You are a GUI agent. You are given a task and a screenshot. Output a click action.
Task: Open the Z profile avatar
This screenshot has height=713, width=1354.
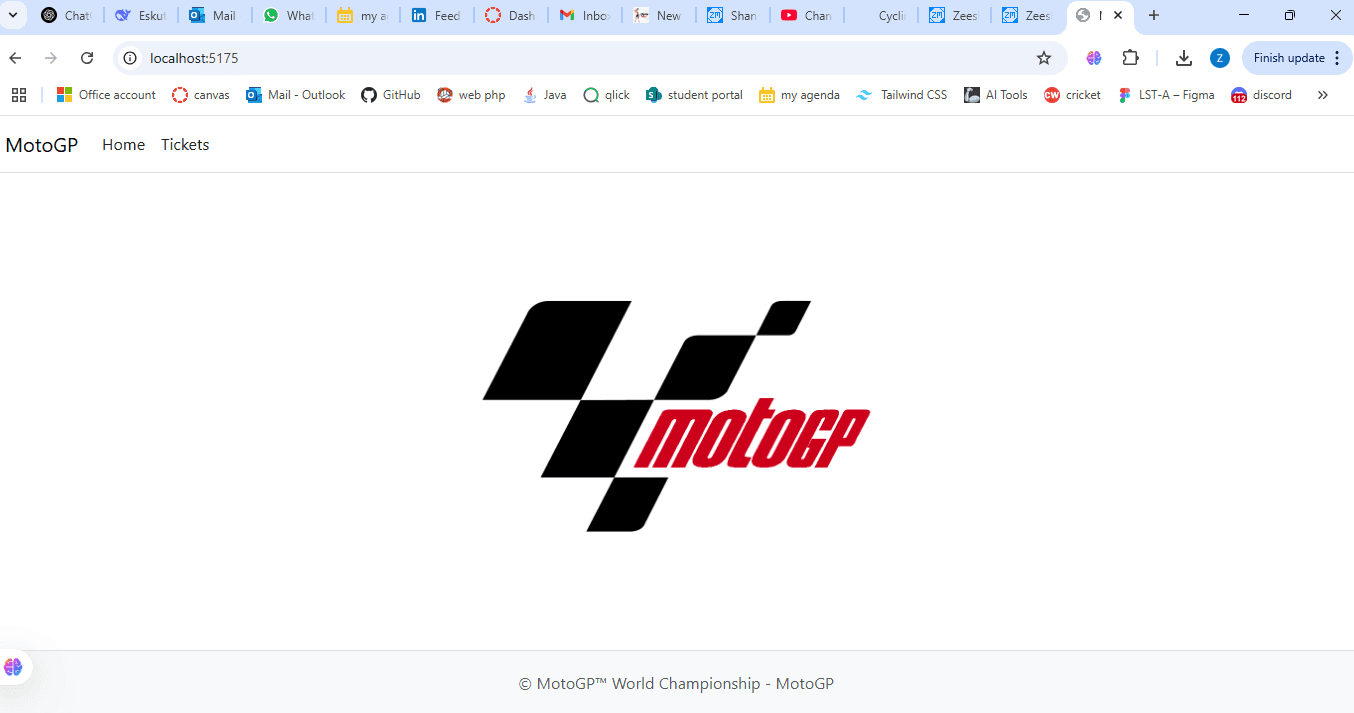1220,58
